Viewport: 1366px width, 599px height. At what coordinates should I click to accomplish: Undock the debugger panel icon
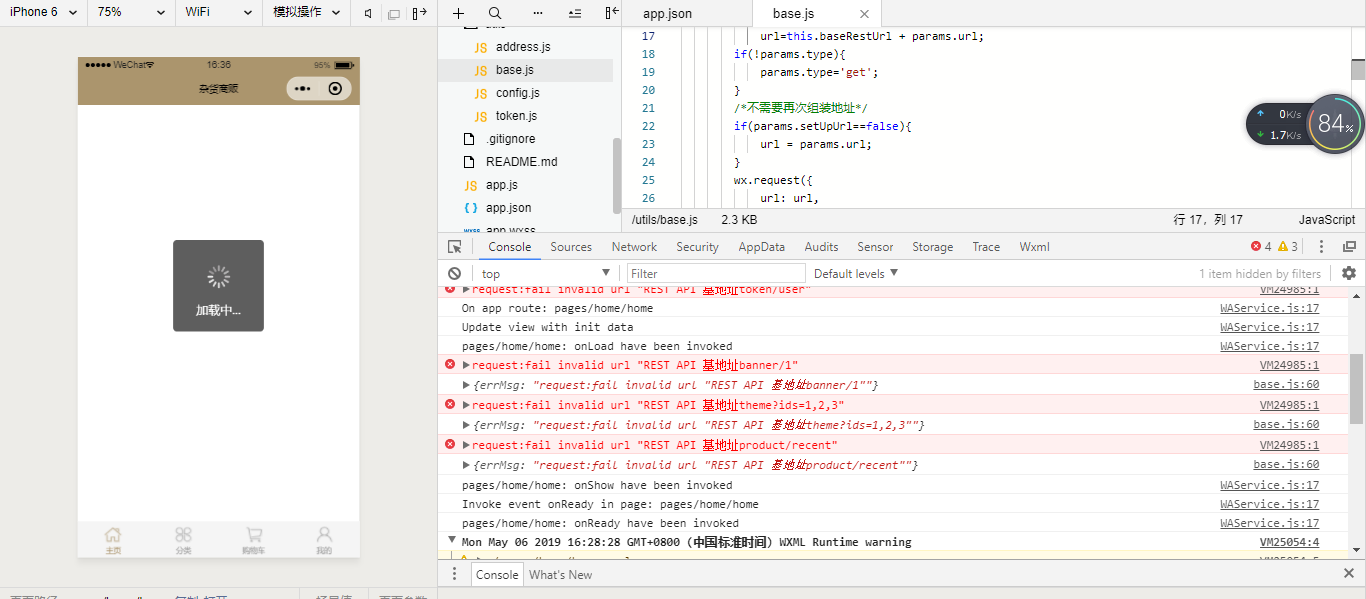1349,247
